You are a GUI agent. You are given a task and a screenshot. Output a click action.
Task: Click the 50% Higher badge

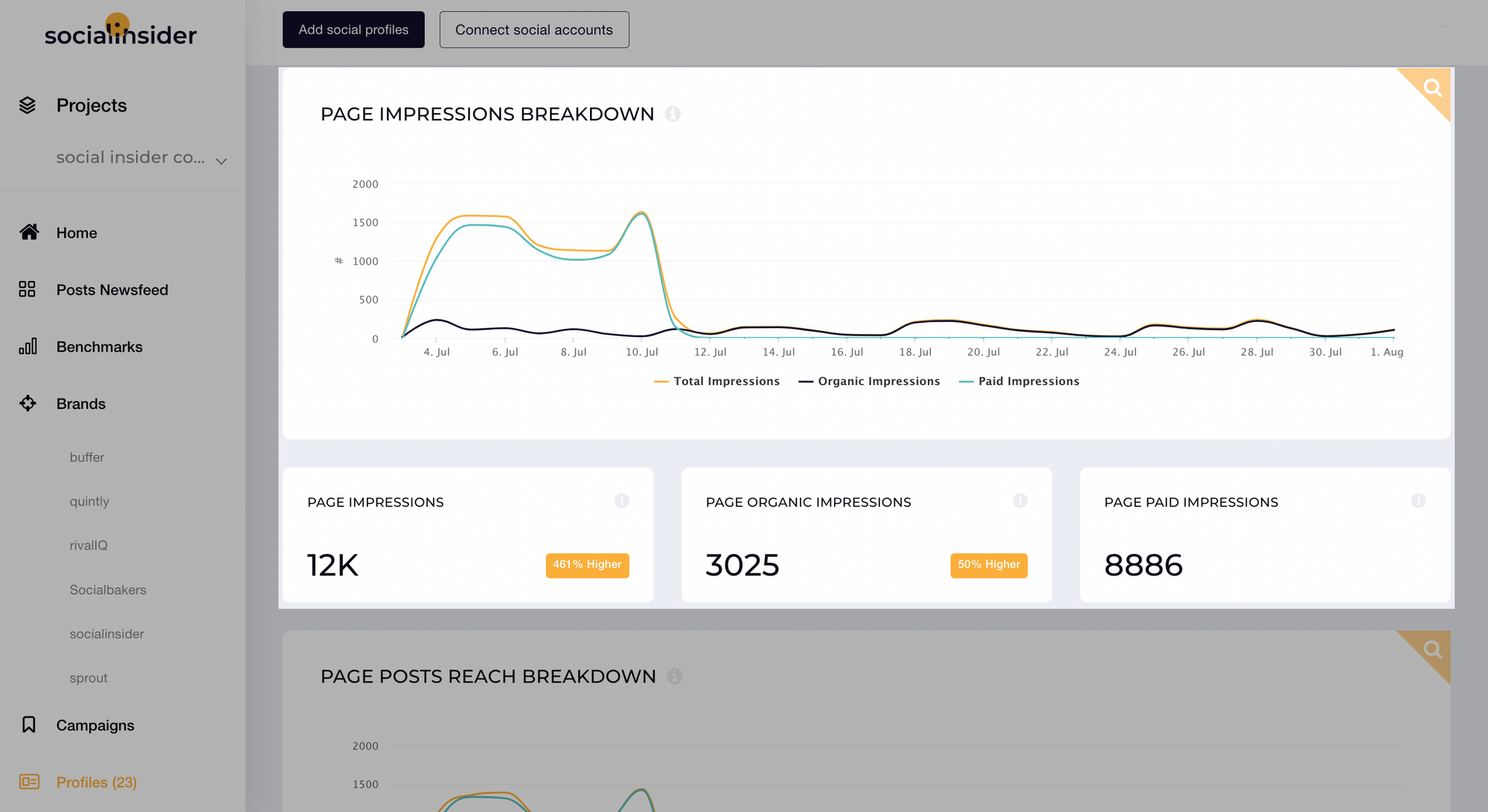(x=989, y=565)
